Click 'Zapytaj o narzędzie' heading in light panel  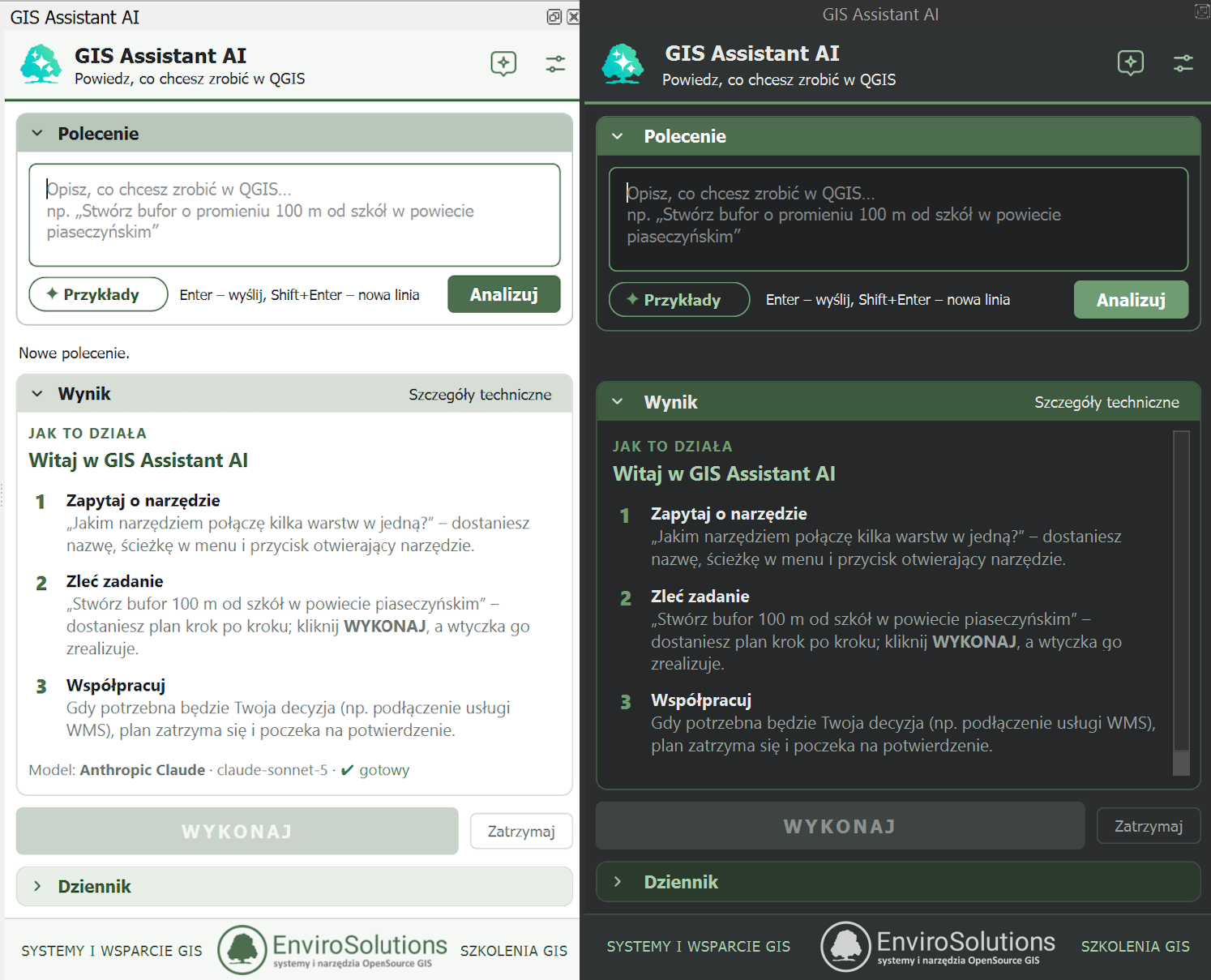[143, 501]
